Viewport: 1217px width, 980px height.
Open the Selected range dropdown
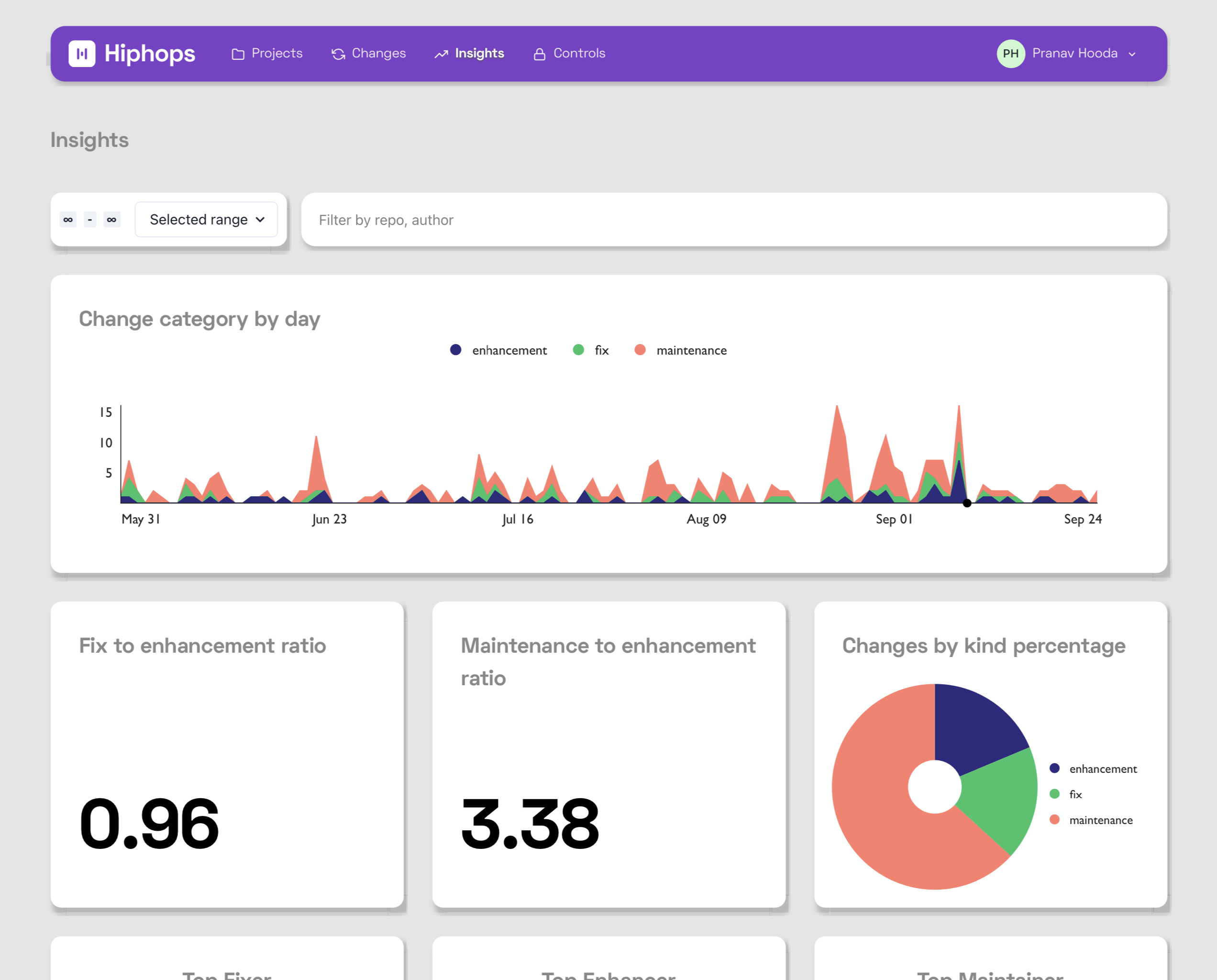pyautogui.click(x=206, y=220)
